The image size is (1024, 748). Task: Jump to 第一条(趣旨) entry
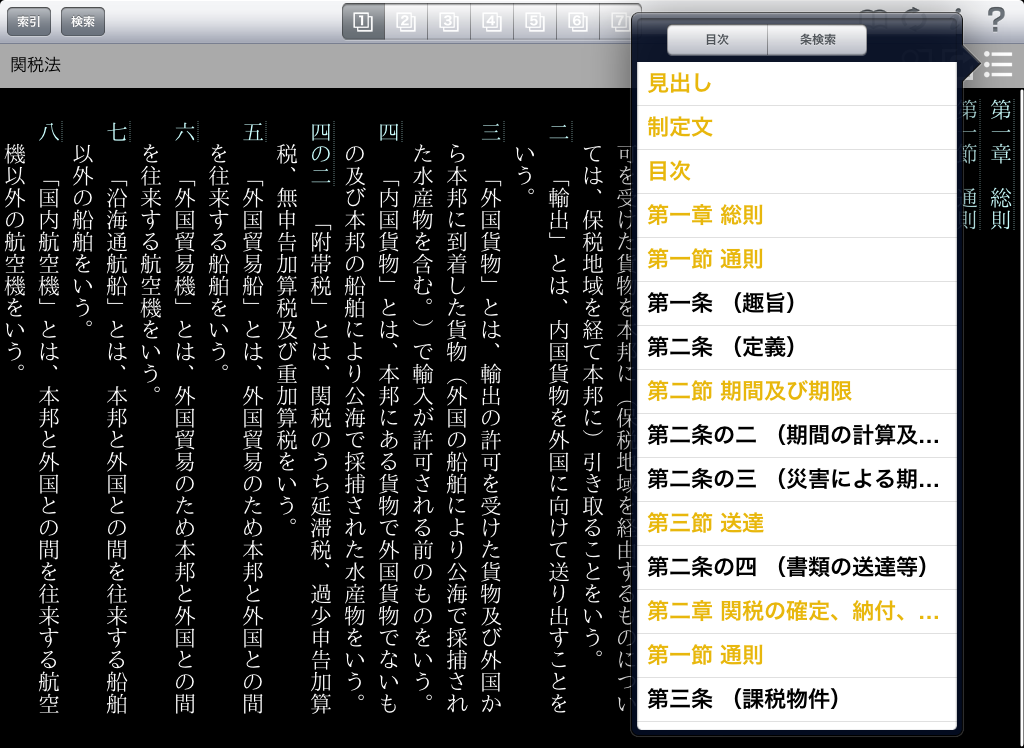point(796,304)
